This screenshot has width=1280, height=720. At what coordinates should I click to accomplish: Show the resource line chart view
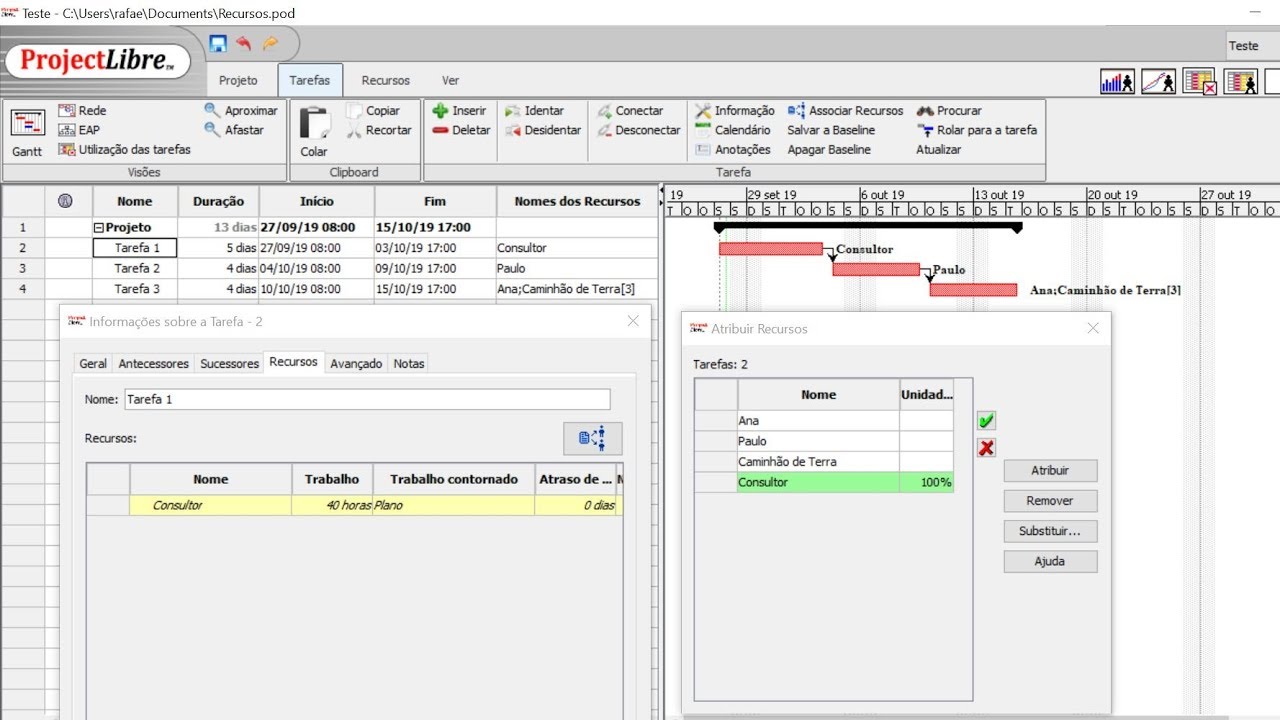coord(1158,82)
